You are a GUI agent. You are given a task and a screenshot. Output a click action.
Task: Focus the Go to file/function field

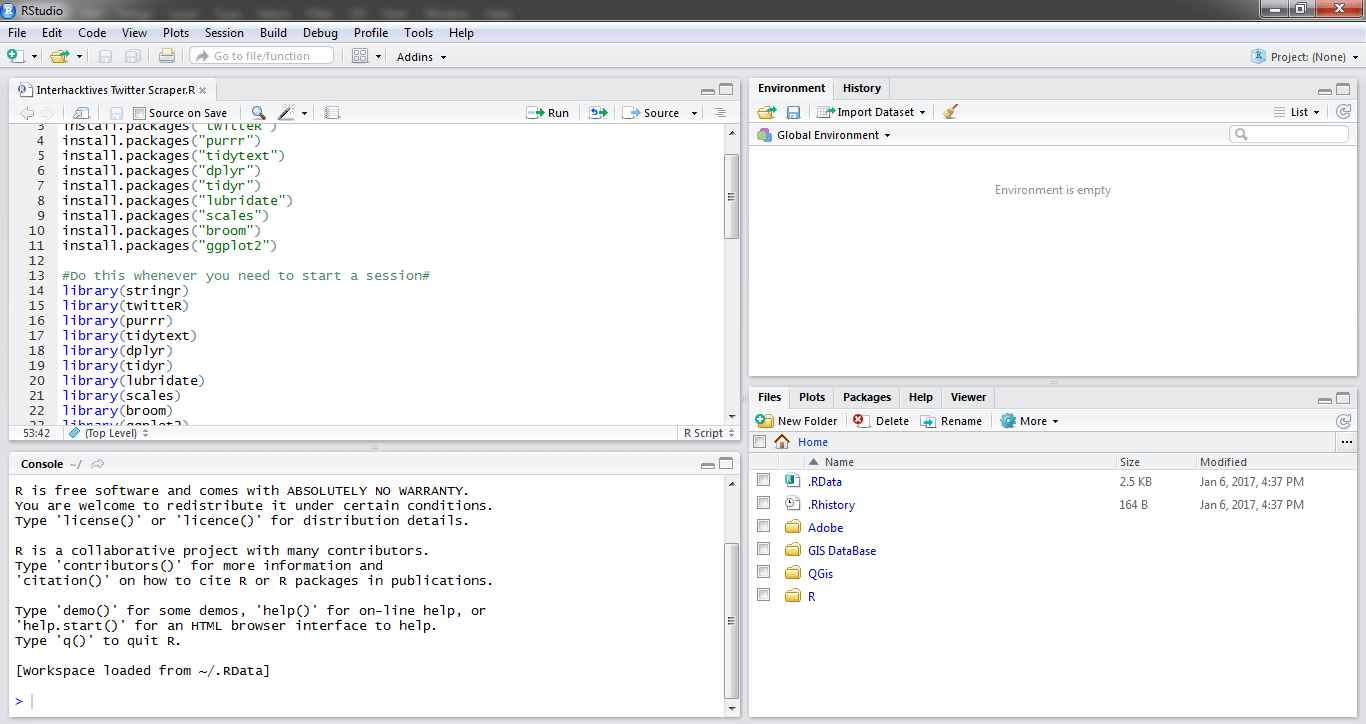[x=262, y=56]
